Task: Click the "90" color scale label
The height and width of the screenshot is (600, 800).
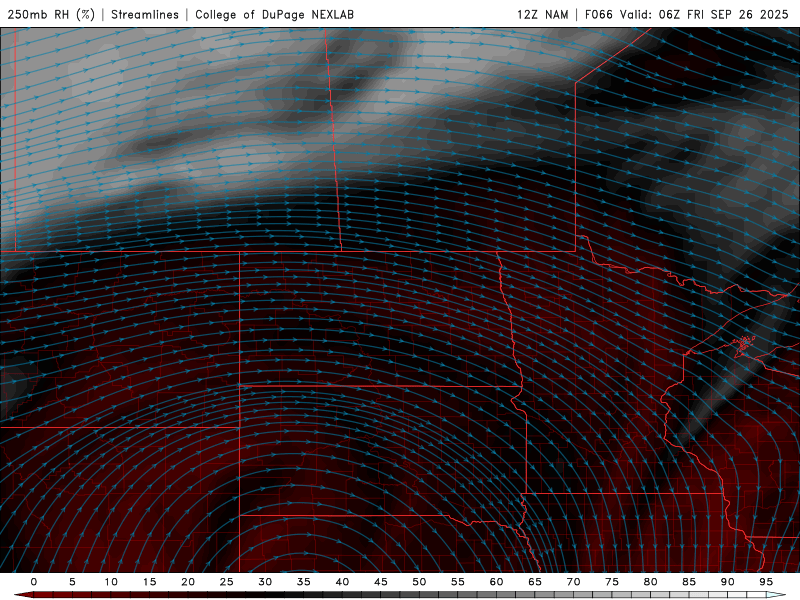Action: pos(727,582)
